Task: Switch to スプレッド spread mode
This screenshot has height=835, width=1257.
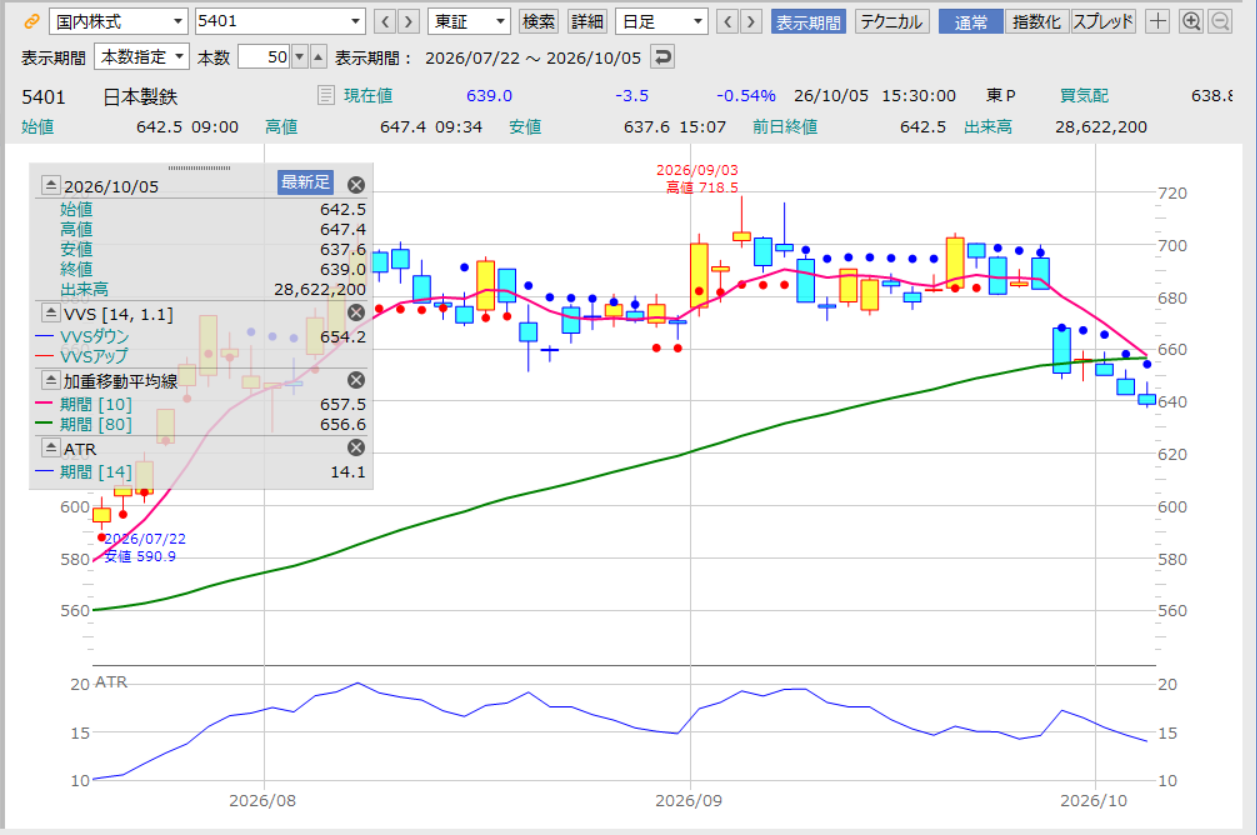Action: coord(1104,21)
